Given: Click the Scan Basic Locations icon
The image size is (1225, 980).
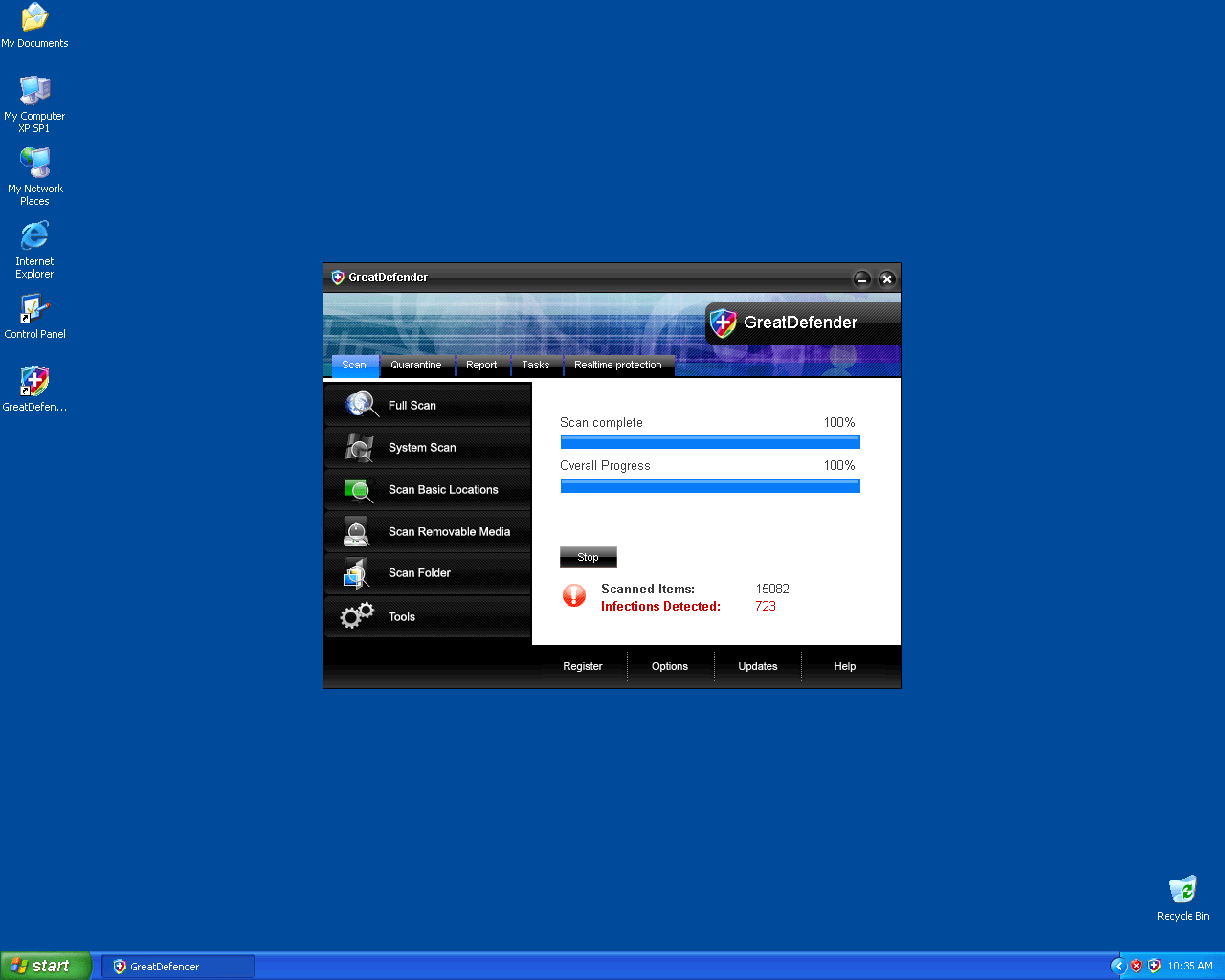Looking at the screenshot, I should [359, 490].
